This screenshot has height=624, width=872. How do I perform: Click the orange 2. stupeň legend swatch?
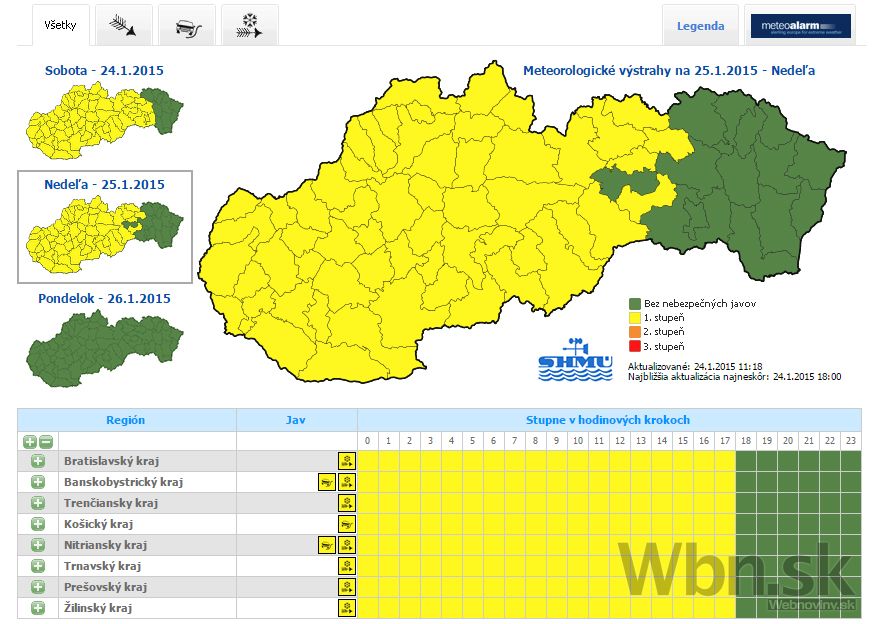pos(635,332)
